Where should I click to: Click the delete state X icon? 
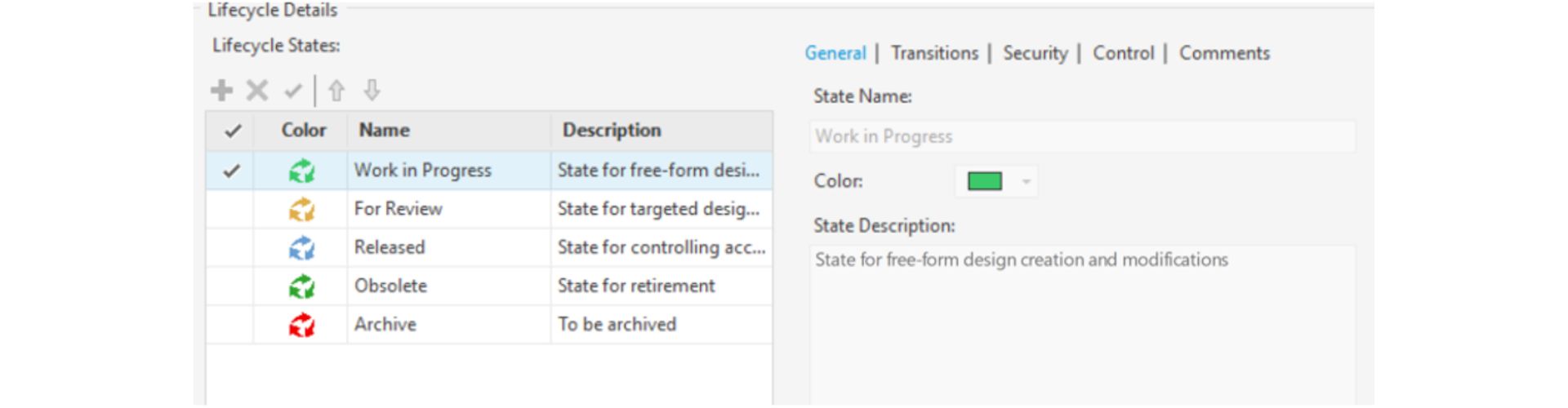pos(257,91)
